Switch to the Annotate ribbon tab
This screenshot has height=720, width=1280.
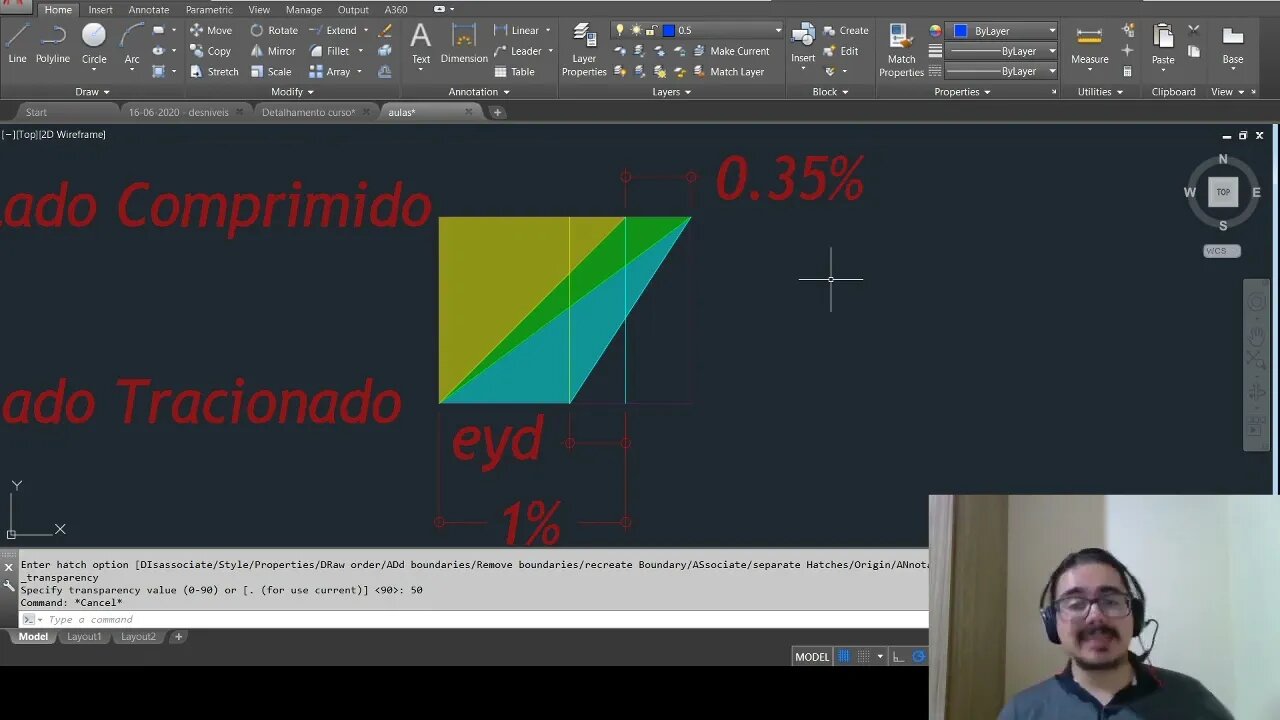(x=149, y=10)
